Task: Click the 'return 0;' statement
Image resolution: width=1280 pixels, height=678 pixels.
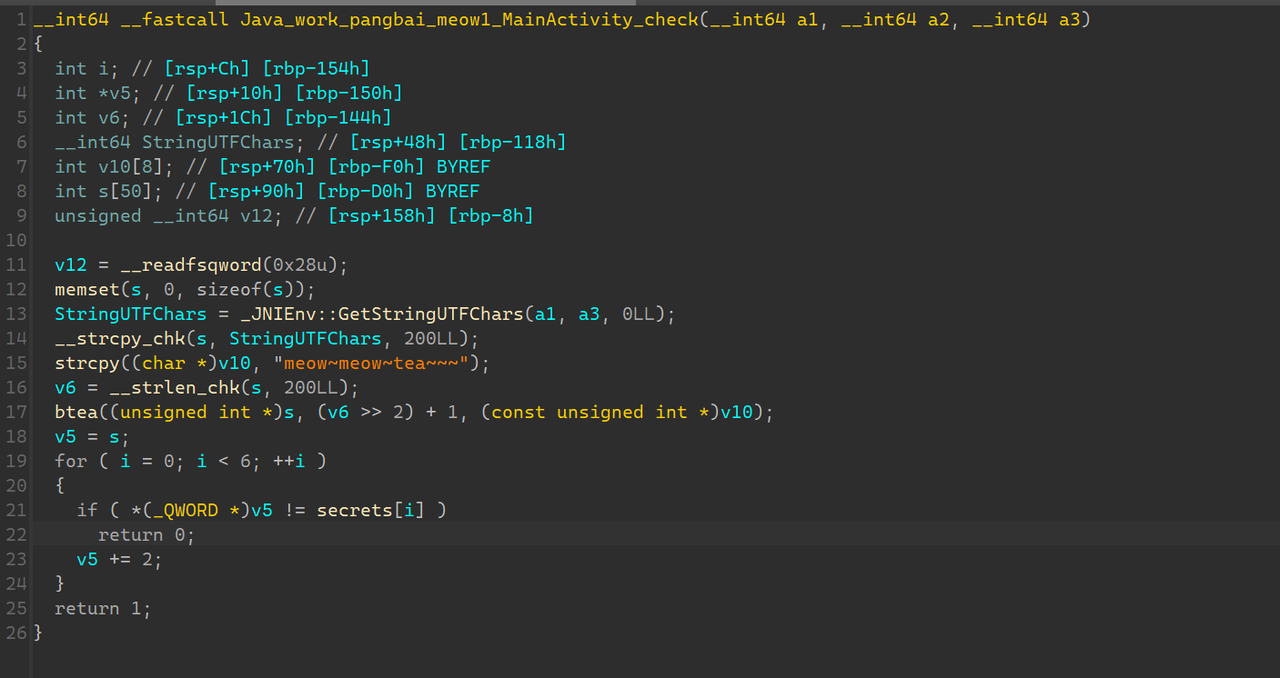Action: click(x=146, y=535)
